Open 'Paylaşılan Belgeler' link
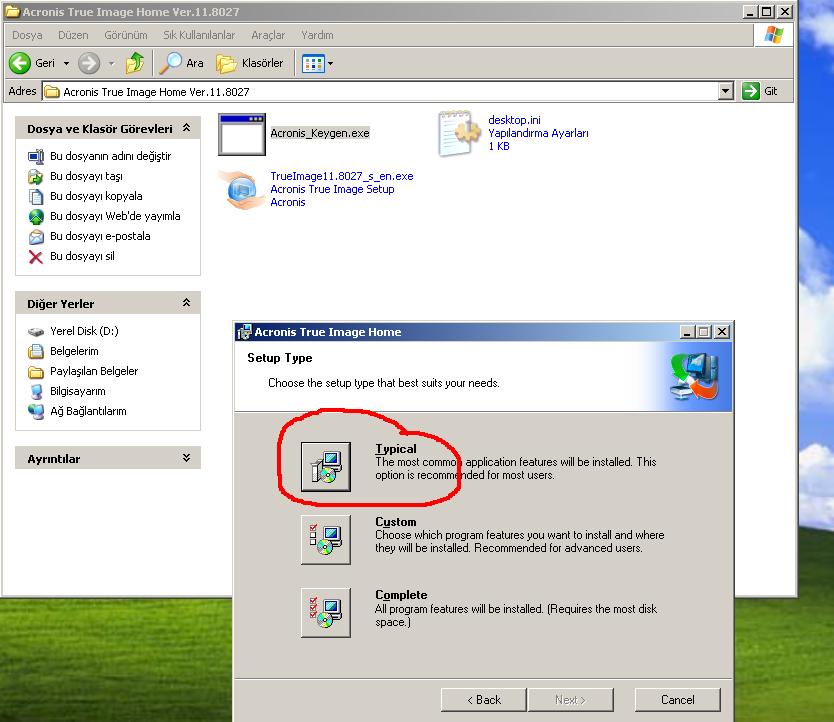 [x=94, y=371]
